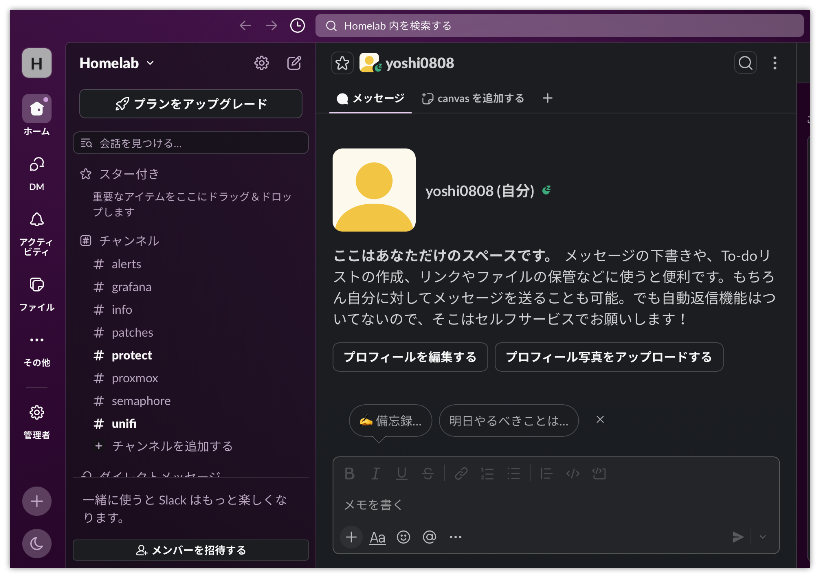820x578 pixels.
Task: Open the conversation three-dot menu
Action: (x=775, y=63)
